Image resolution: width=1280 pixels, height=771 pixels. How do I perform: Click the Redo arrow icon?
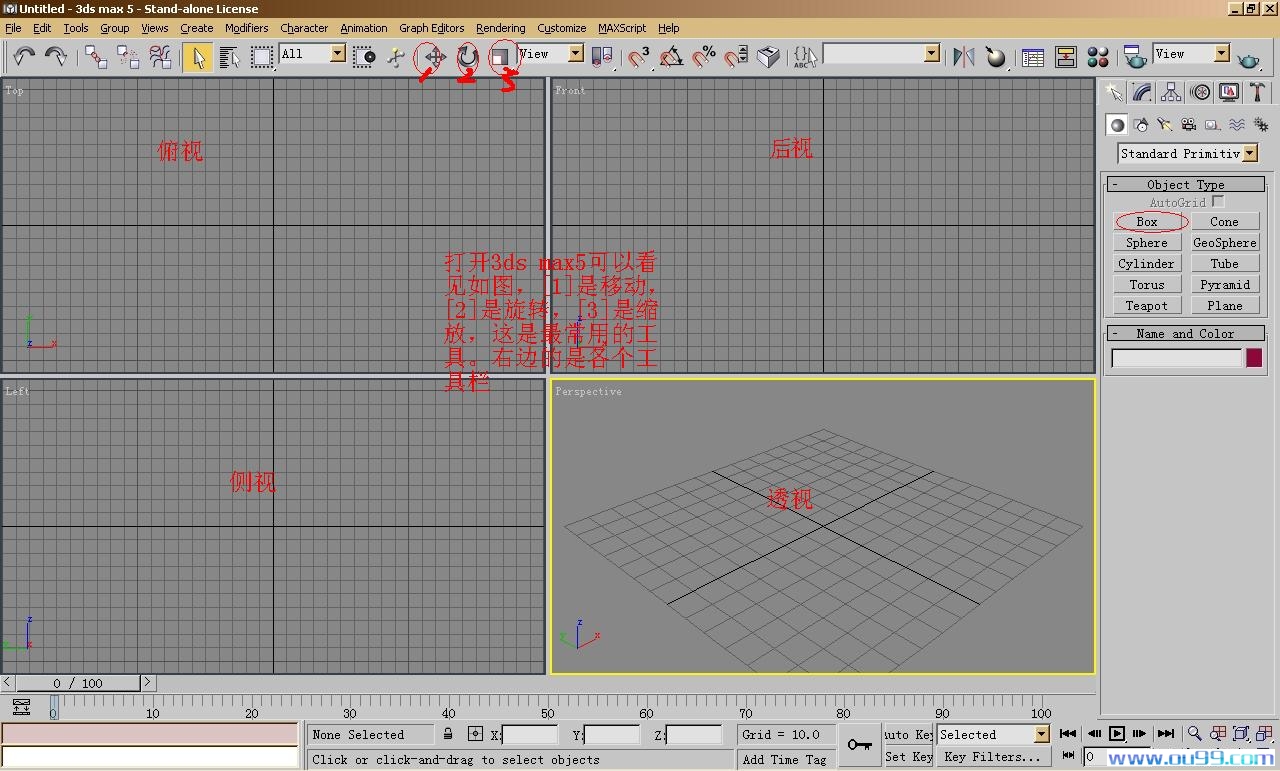(56, 56)
